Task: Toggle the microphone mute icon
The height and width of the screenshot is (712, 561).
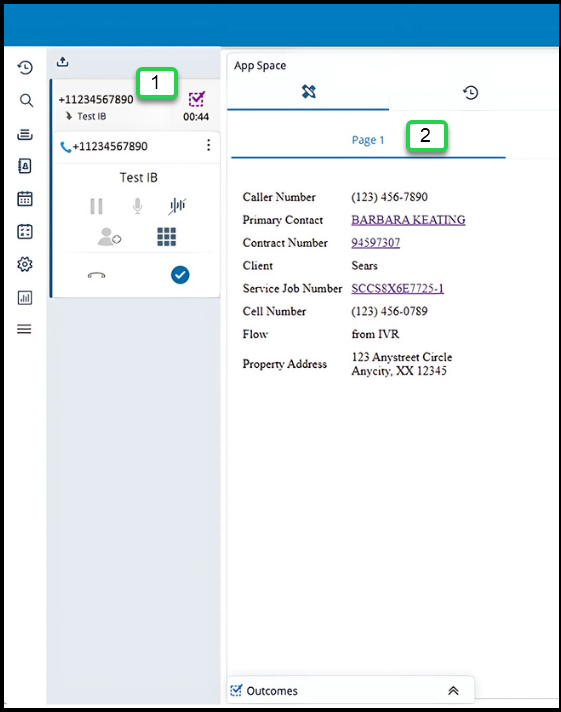Action: [x=137, y=206]
